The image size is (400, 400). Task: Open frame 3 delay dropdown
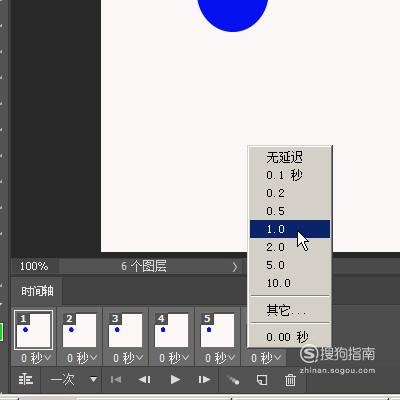128,358
